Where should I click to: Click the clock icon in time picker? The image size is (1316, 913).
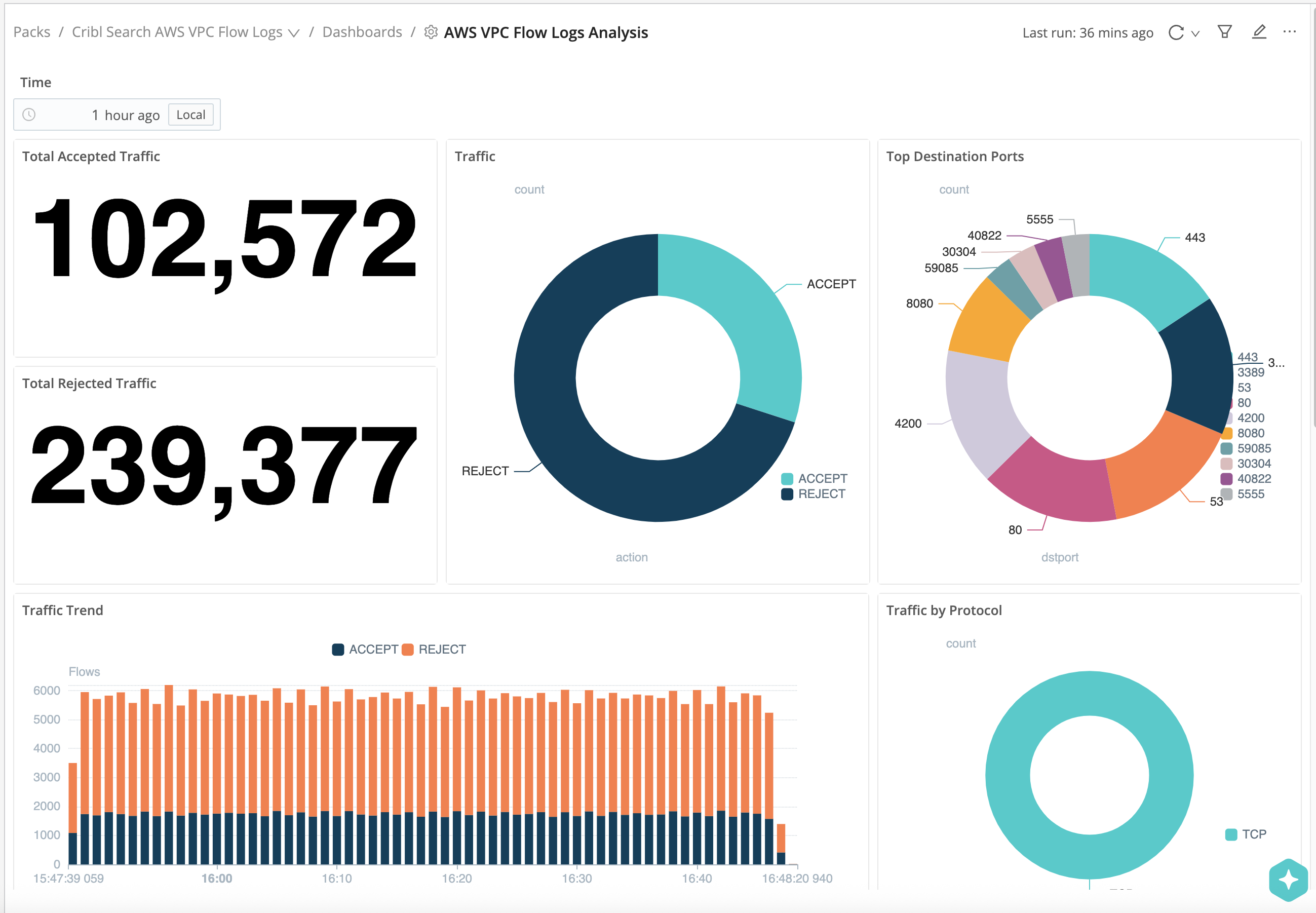pyautogui.click(x=29, y=115)
